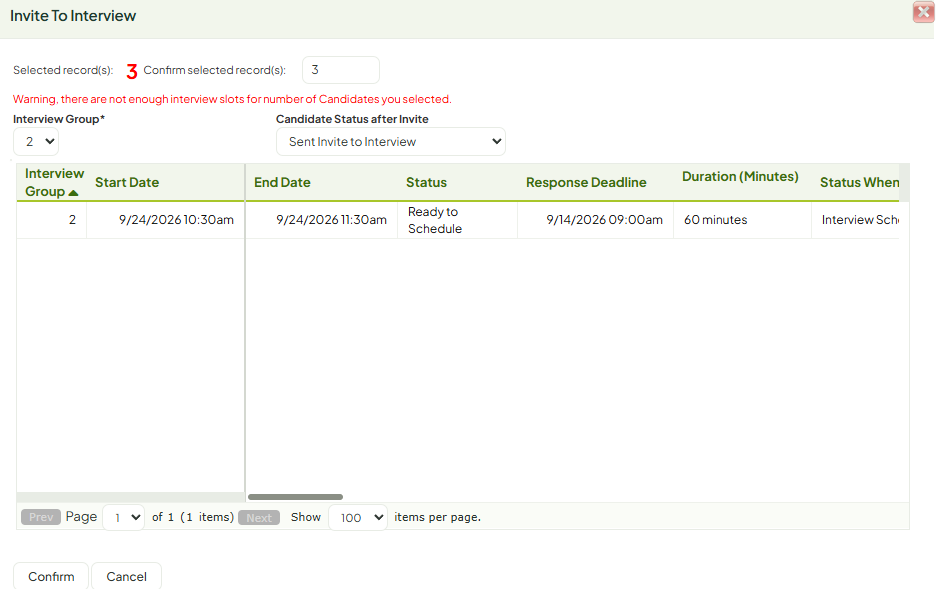
Task: Select end date 9/24/2026 11:30am cell
Action: click(x=322, y=220)
